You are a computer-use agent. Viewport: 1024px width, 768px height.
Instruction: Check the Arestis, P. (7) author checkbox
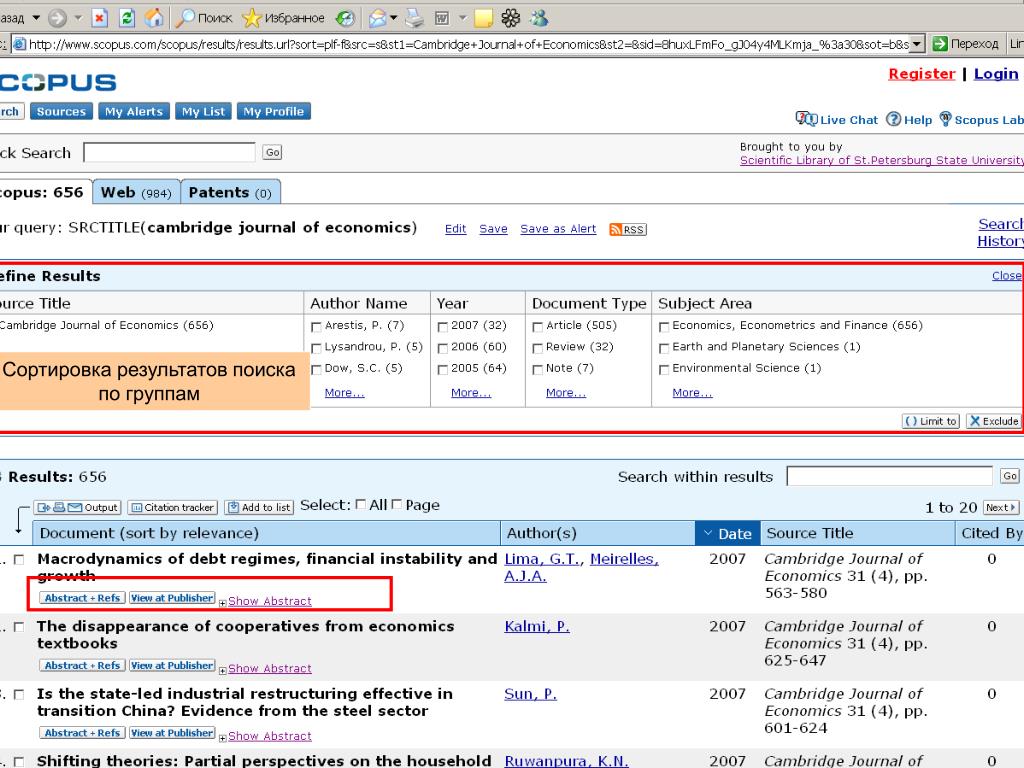click(316, 327)
